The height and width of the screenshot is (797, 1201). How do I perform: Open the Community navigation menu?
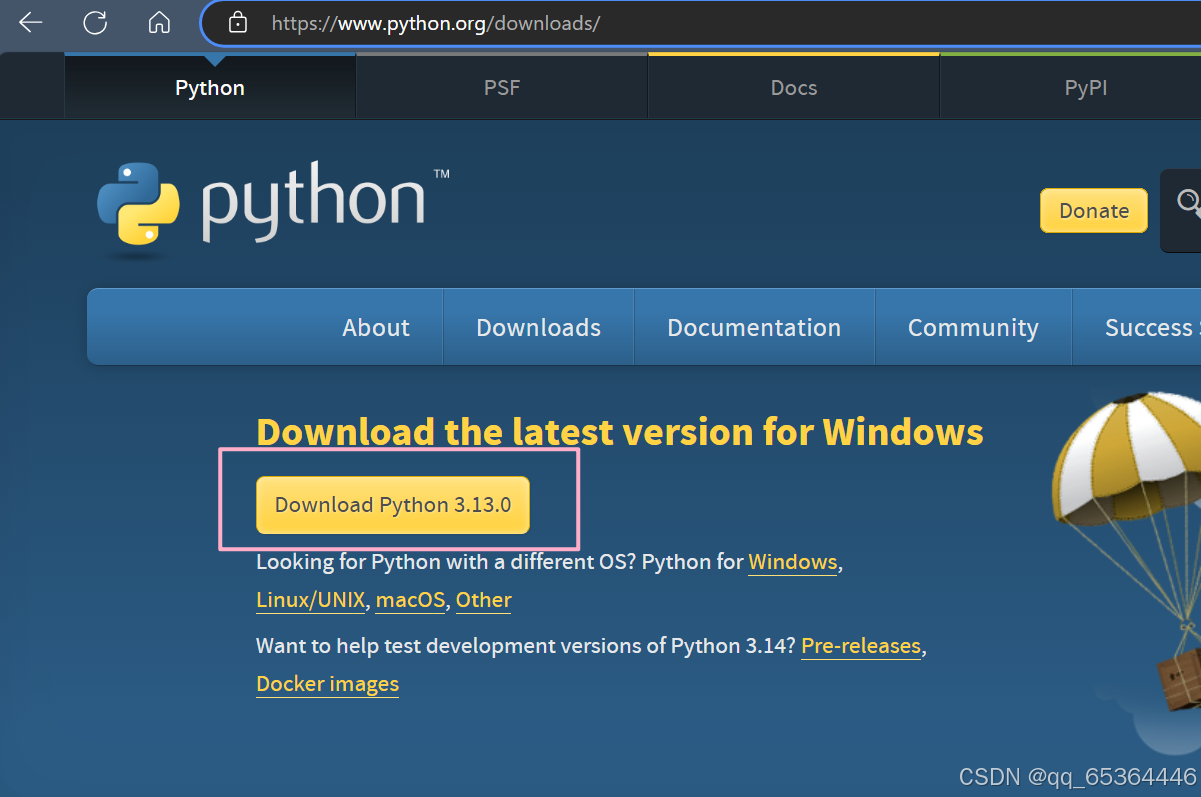[973, 328]
